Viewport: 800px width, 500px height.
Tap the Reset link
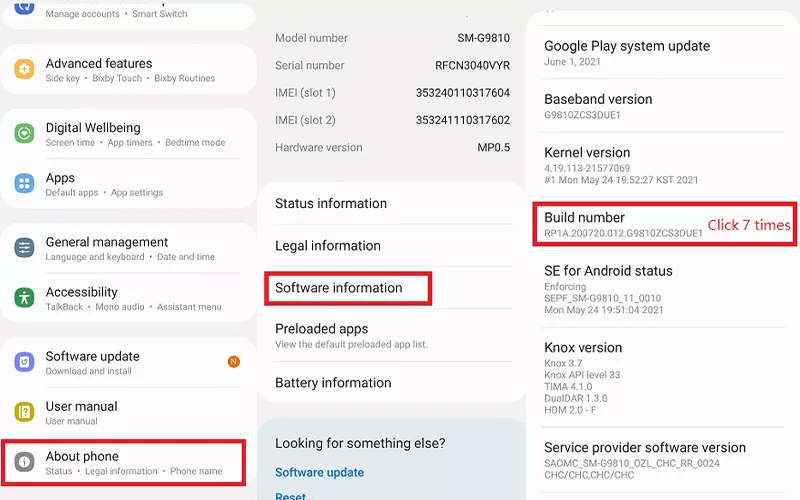click(x=290, y=496)
